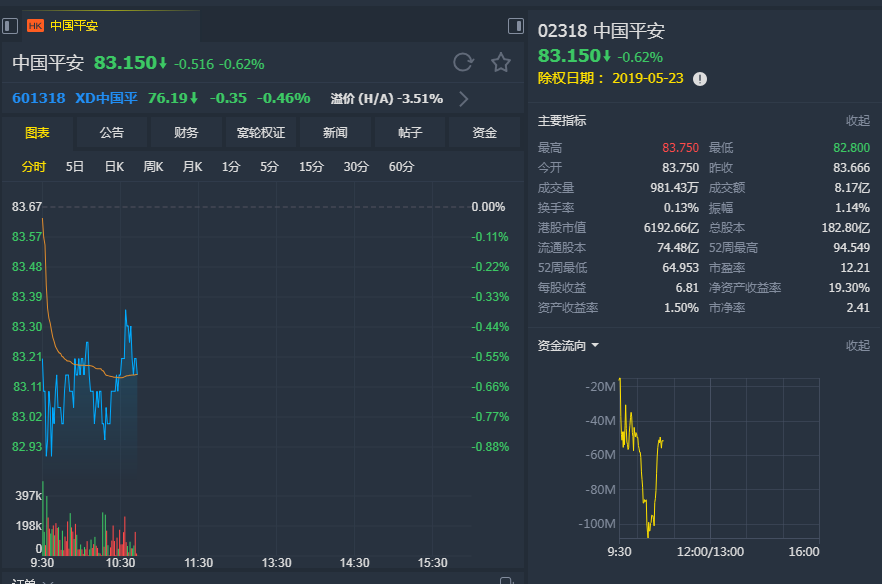The height and width of the screenshot is (584, 882).
Task: Select the 日K chart period
Action: [x=114, y=167]
